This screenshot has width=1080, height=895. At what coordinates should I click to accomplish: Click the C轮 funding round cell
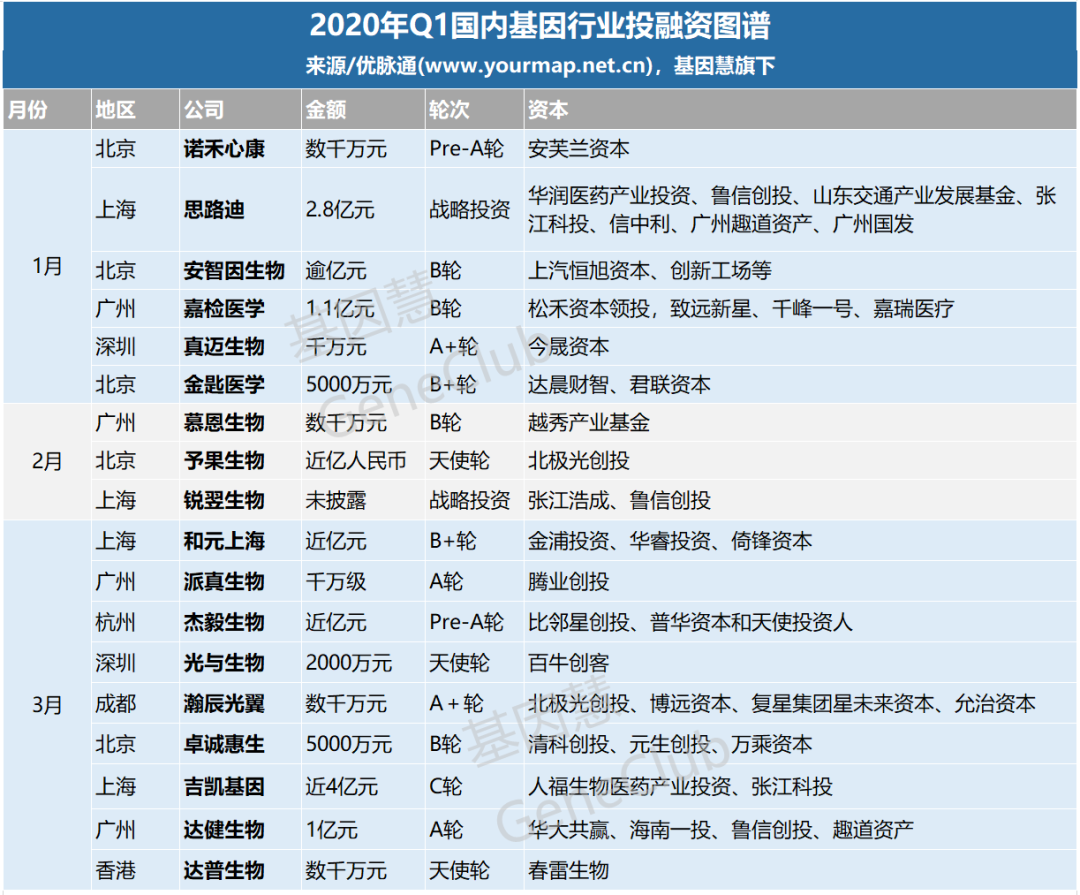pyautogui.click(x=445, y=787)
